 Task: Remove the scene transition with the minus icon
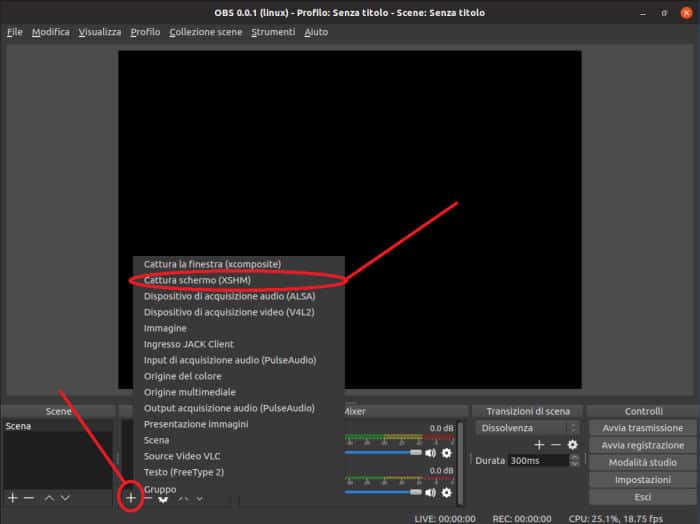pos(556,445)
